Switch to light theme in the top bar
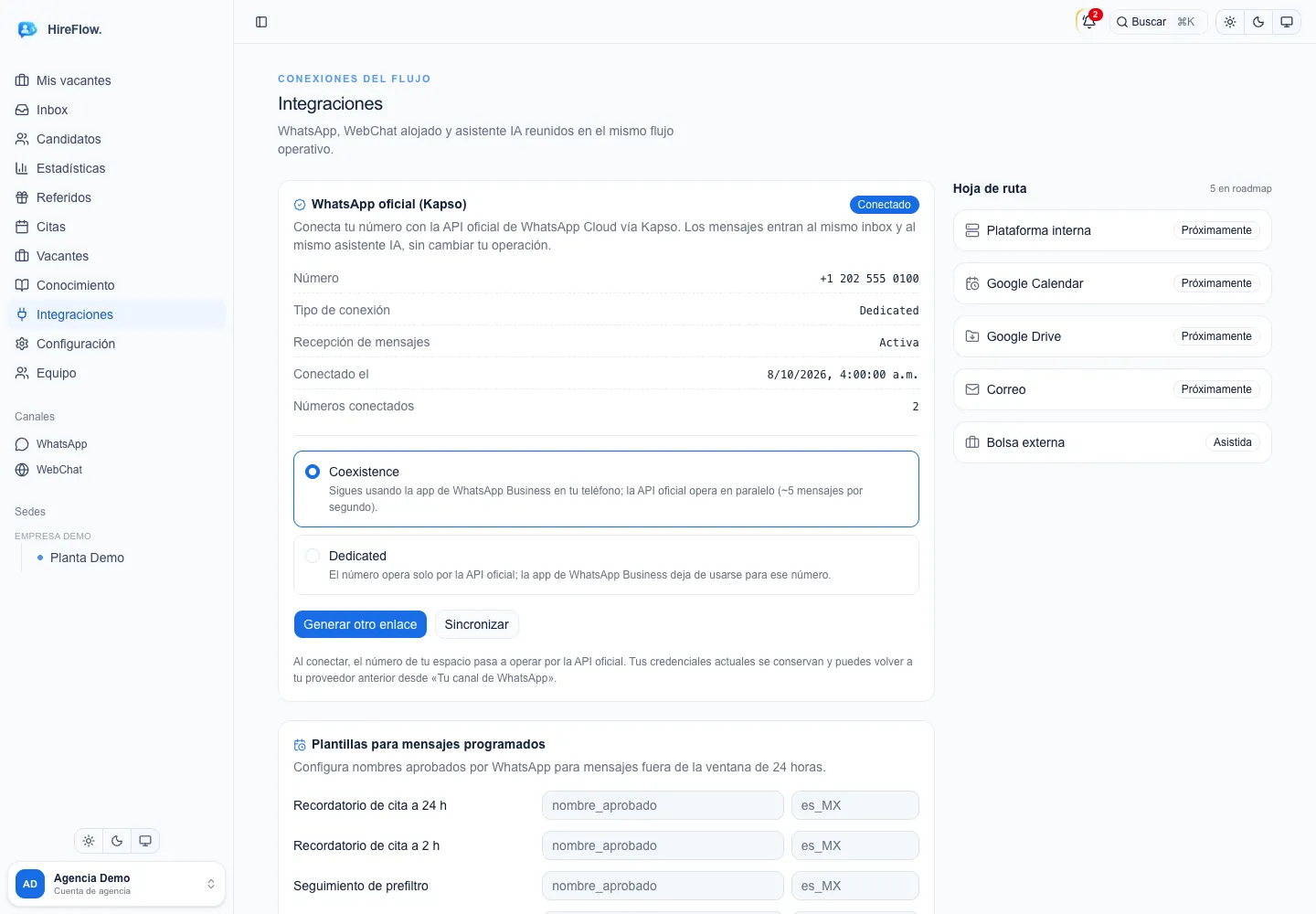The image size is (1316, 914). click(1230, 22)
